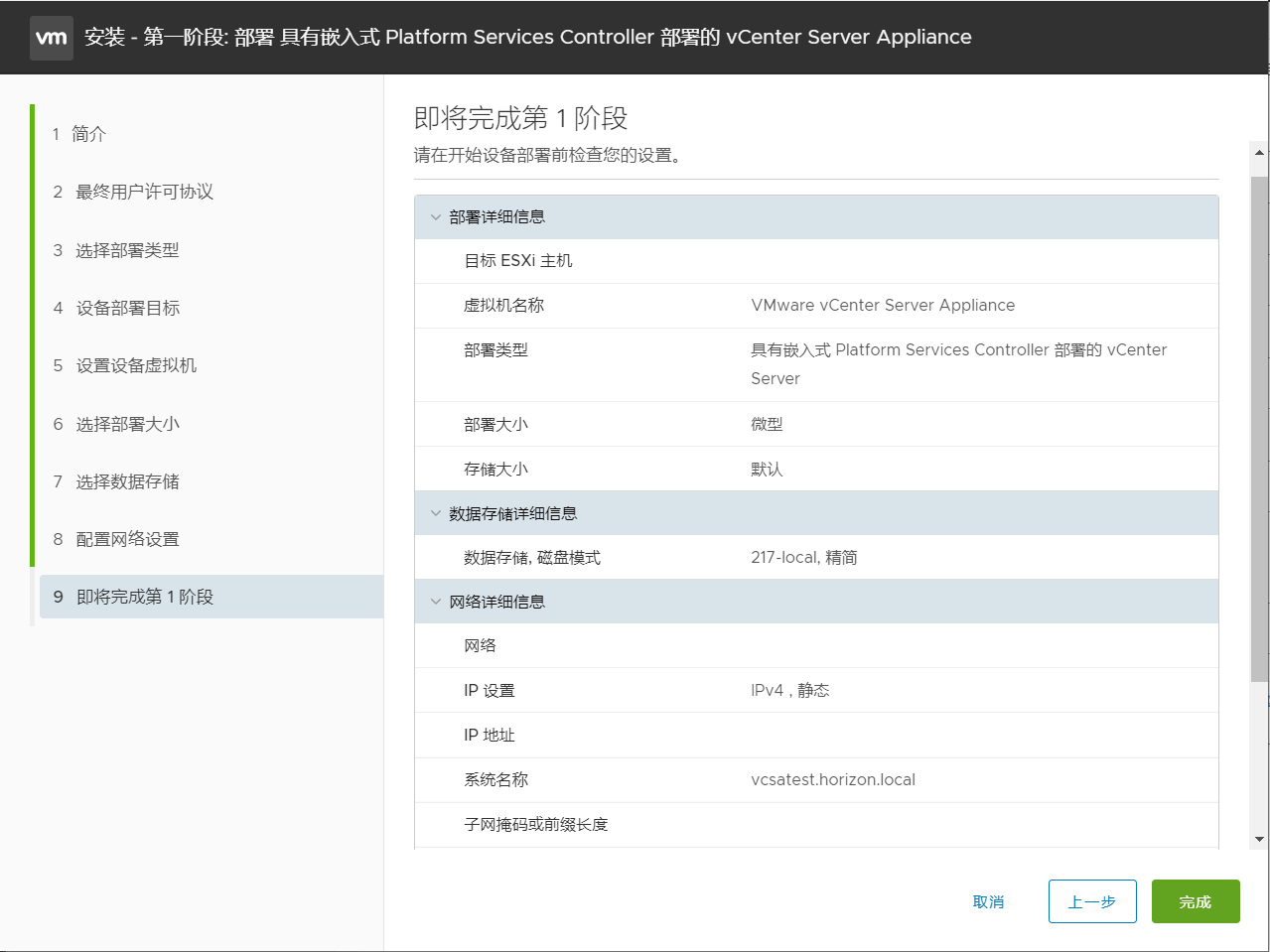Viewport: 1270px width, 952px height.
Task: Collapse the 网络详细信息 section chevron
Action: pos(435,602)
